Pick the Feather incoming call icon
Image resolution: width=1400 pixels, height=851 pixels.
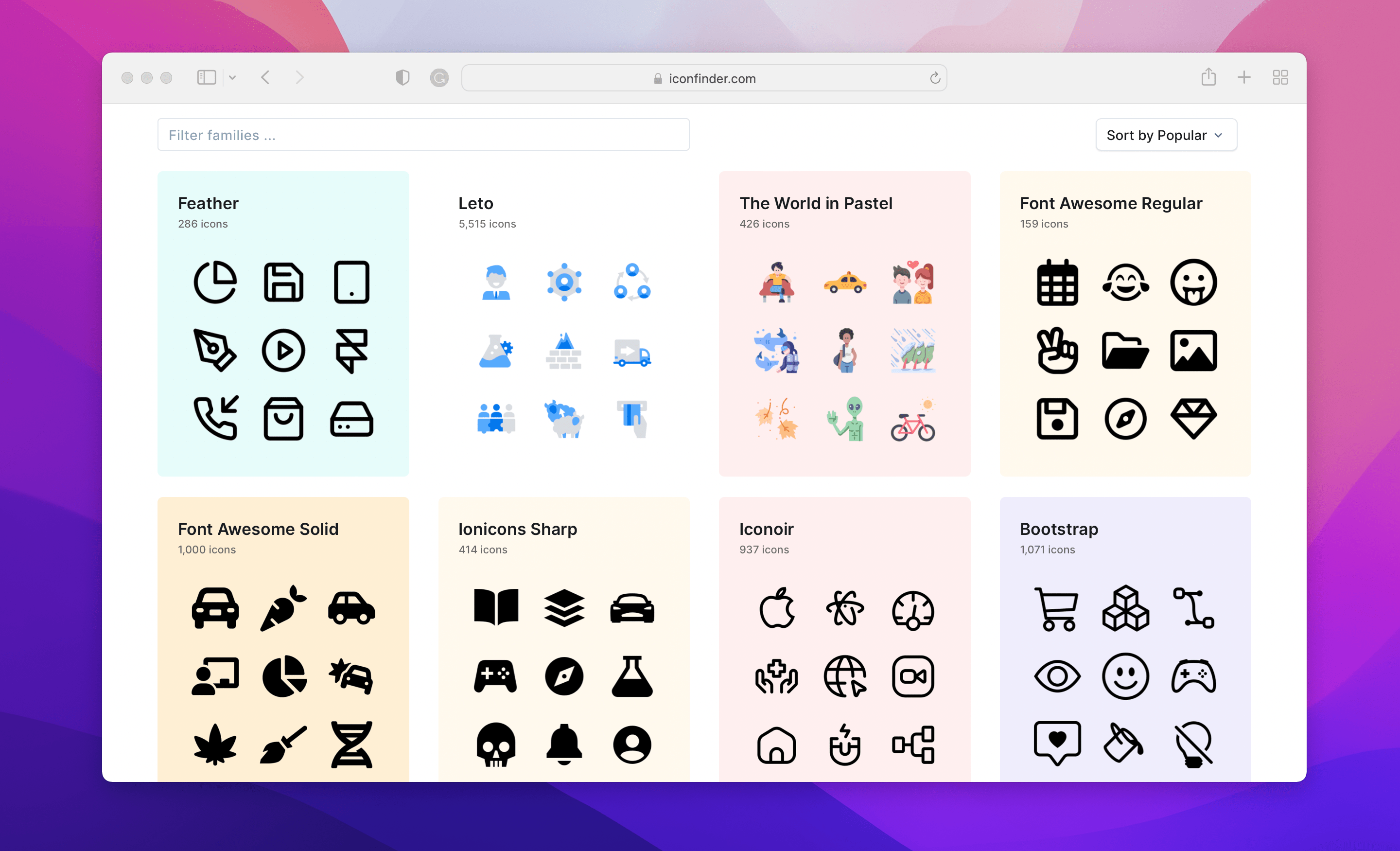click(216, 418)
